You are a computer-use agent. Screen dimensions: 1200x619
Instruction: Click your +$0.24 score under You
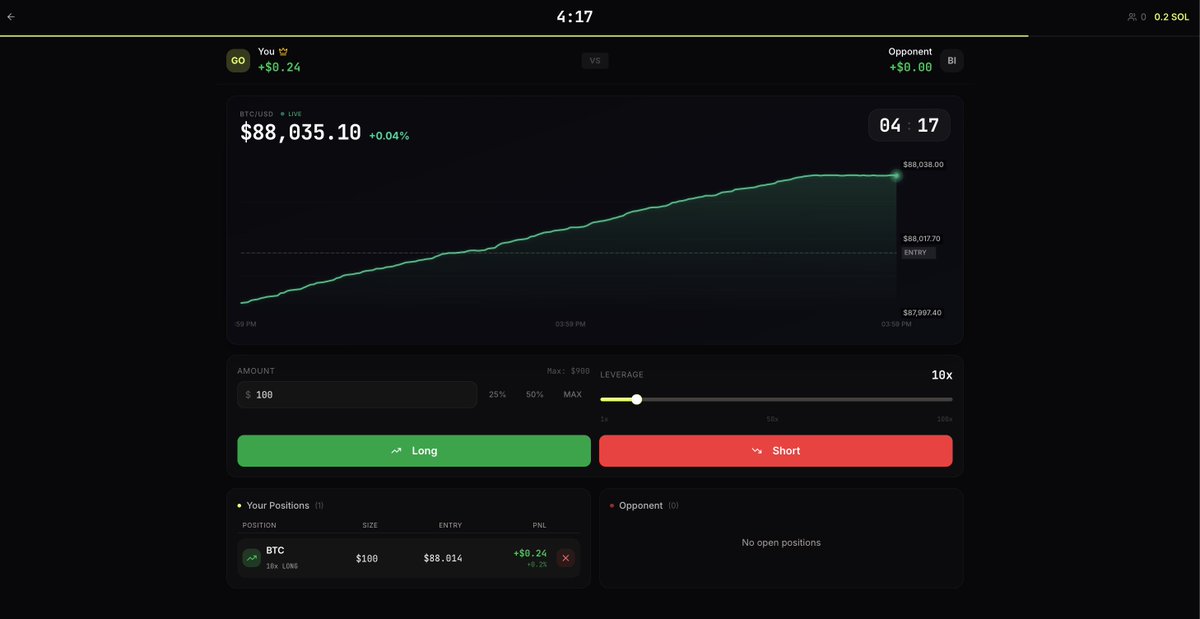(279, 67)
